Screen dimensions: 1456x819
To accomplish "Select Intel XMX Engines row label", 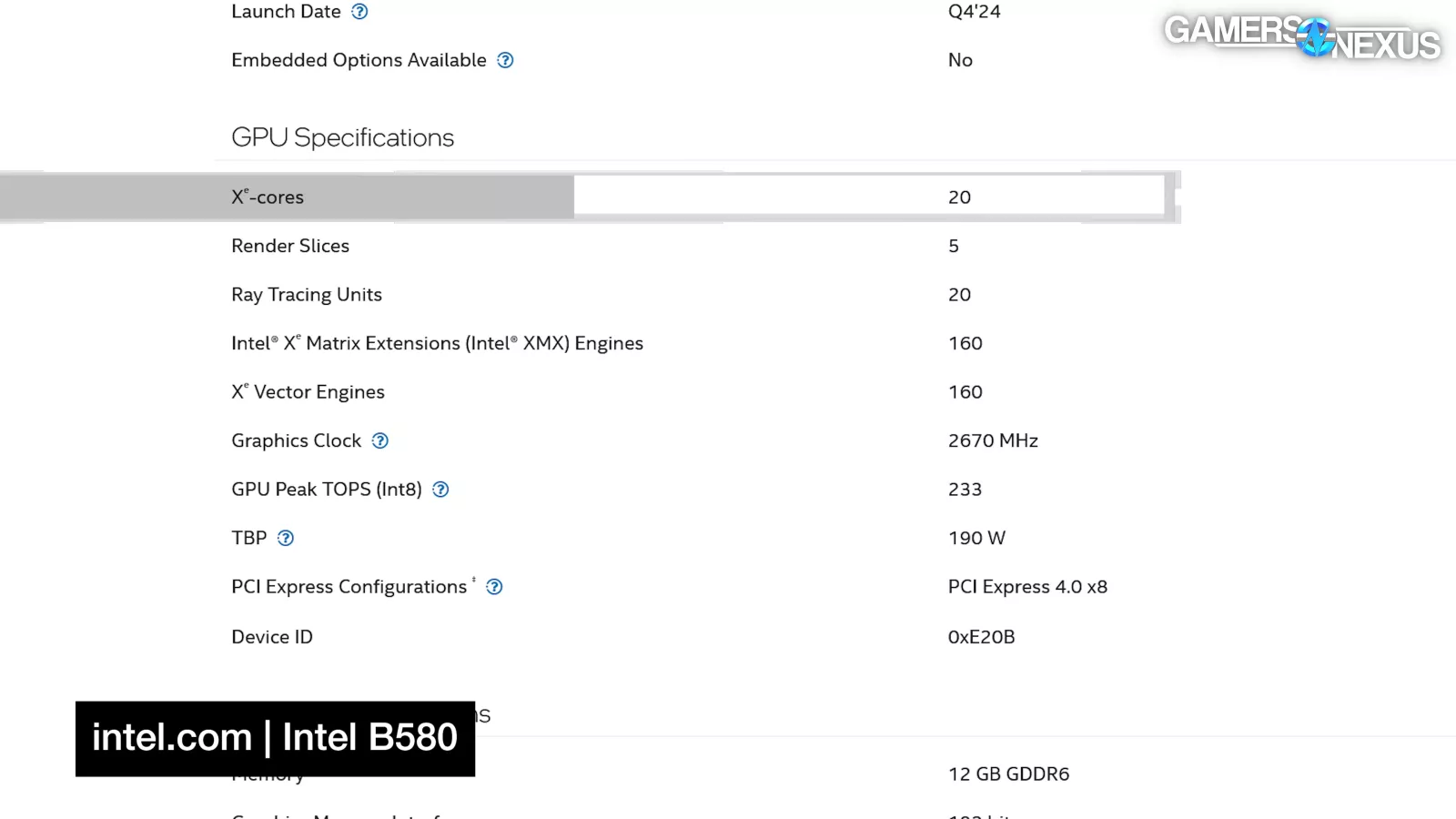I will click(x=437, y=343).
